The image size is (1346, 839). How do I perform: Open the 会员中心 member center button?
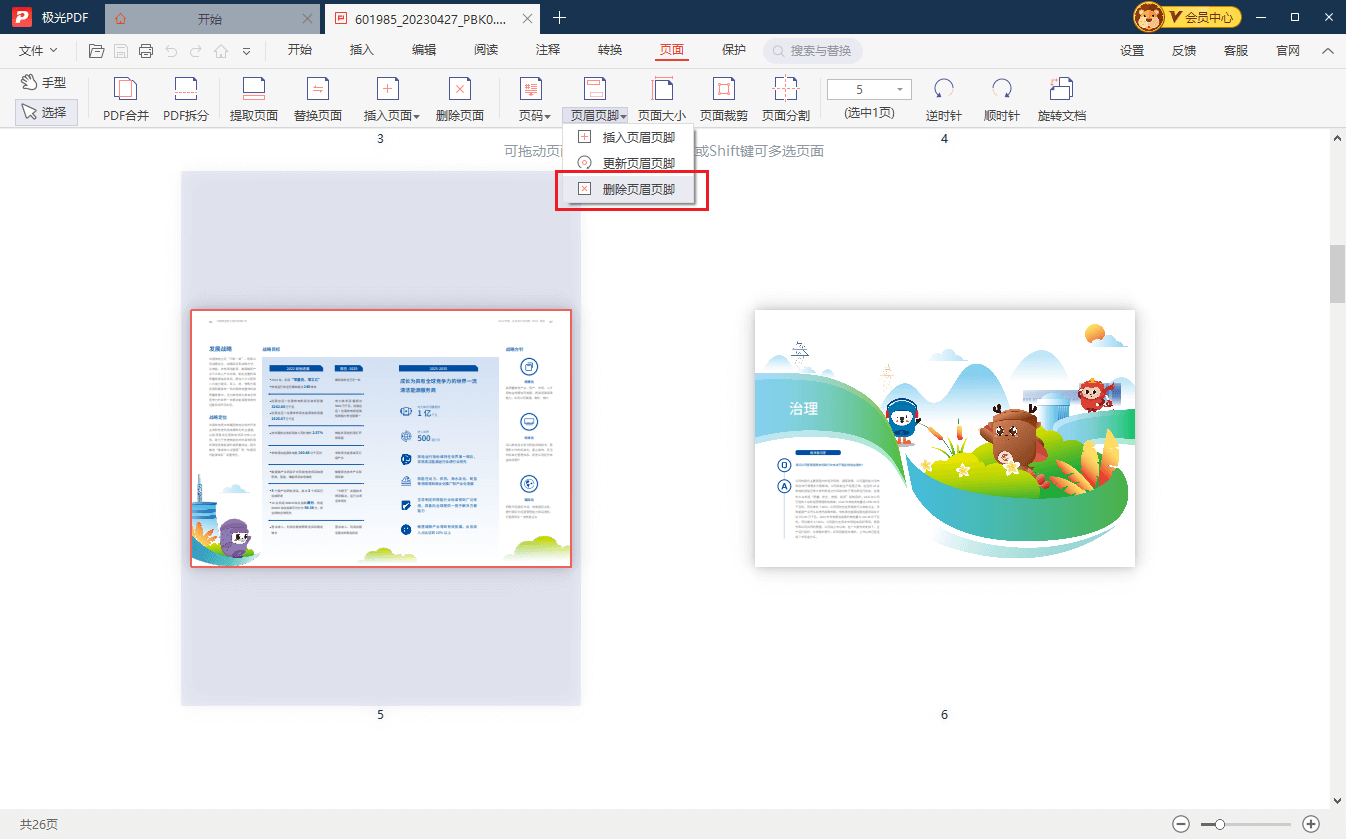pos(1188,17)
